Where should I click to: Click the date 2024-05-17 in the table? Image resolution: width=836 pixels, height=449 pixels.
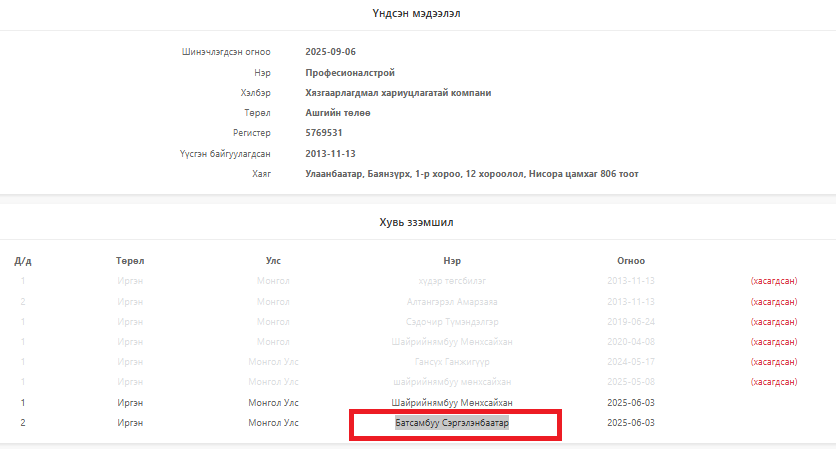coord(631,362)
